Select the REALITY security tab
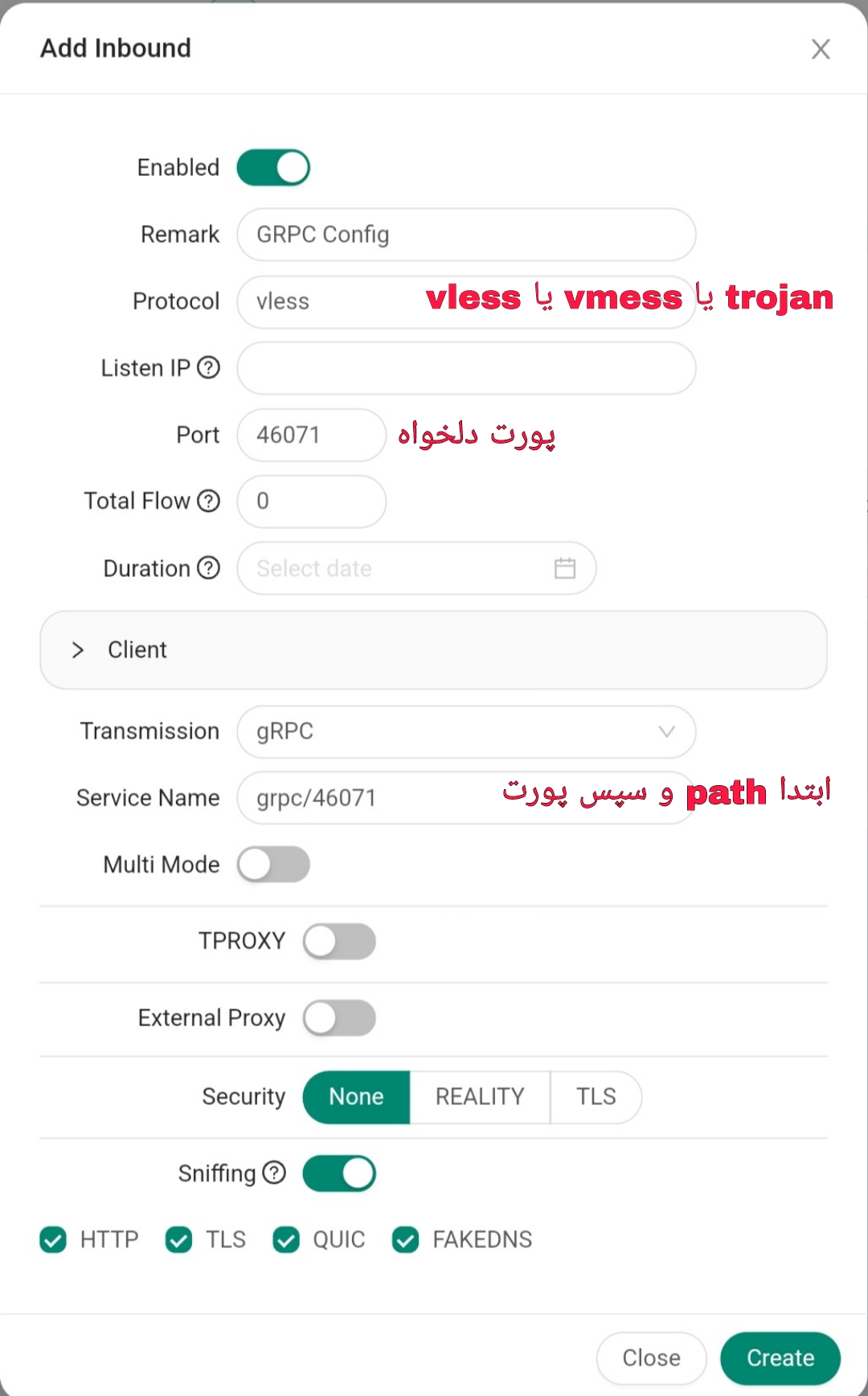Viewport: 868px width, 1396px height. pos(480,1097)
